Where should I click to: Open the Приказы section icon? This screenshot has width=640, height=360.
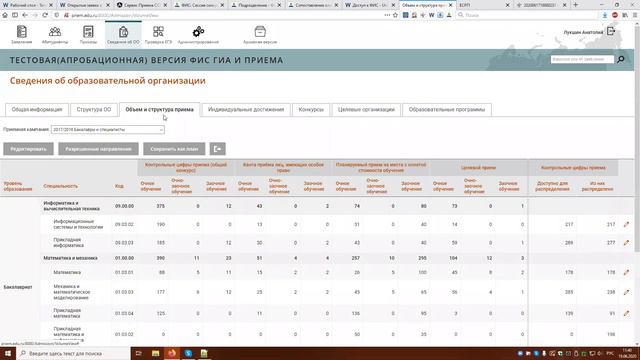[88, 32]
